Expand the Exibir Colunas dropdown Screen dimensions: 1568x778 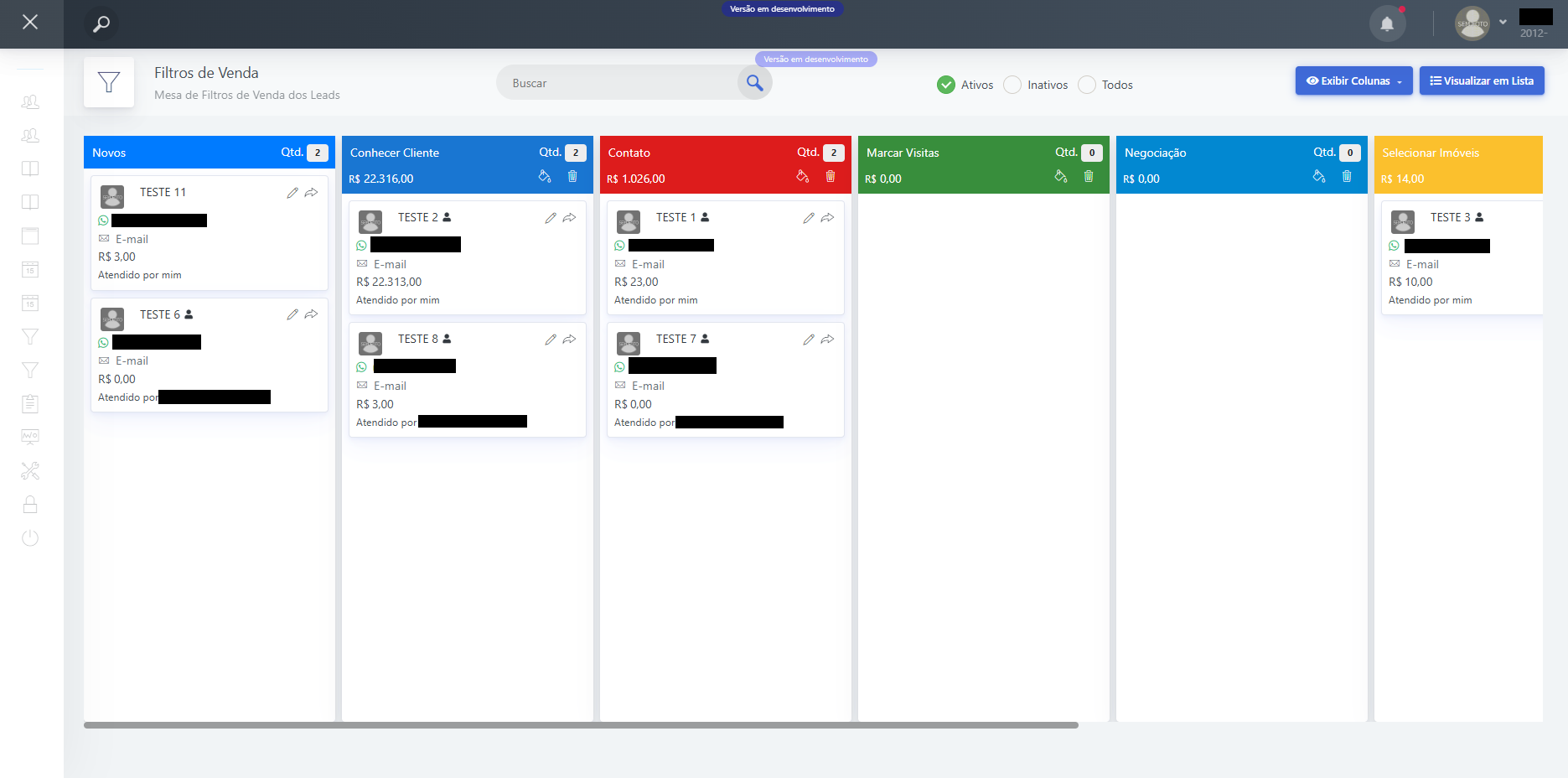point(1353,81)
